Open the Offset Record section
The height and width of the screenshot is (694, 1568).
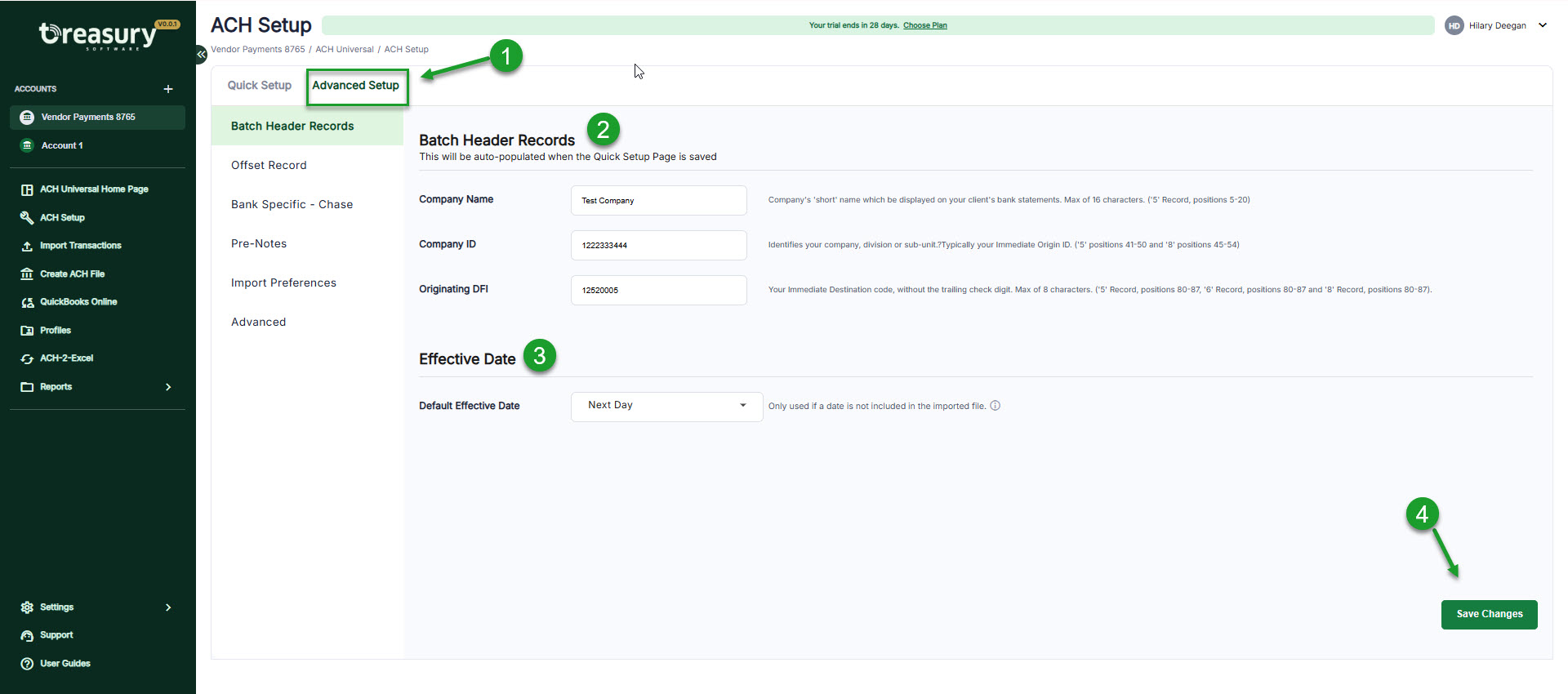[307, 166]
